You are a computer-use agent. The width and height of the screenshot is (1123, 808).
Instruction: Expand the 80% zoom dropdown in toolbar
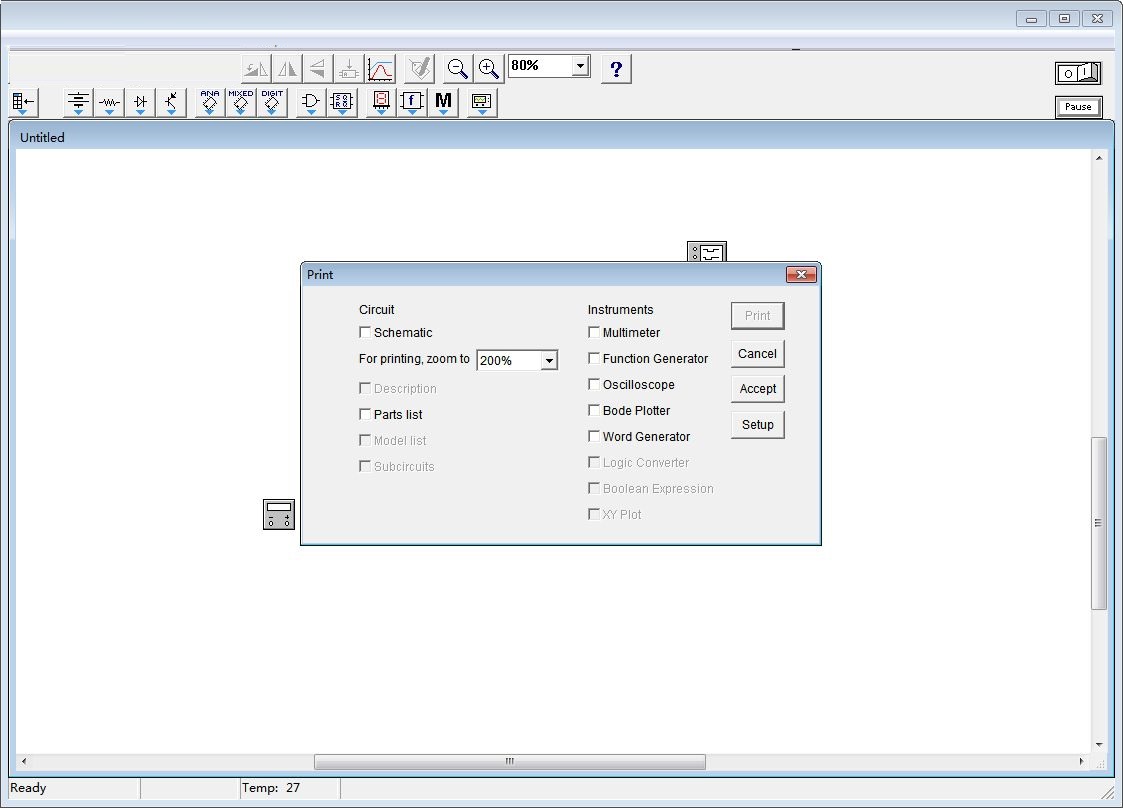(x=580, y=66)
